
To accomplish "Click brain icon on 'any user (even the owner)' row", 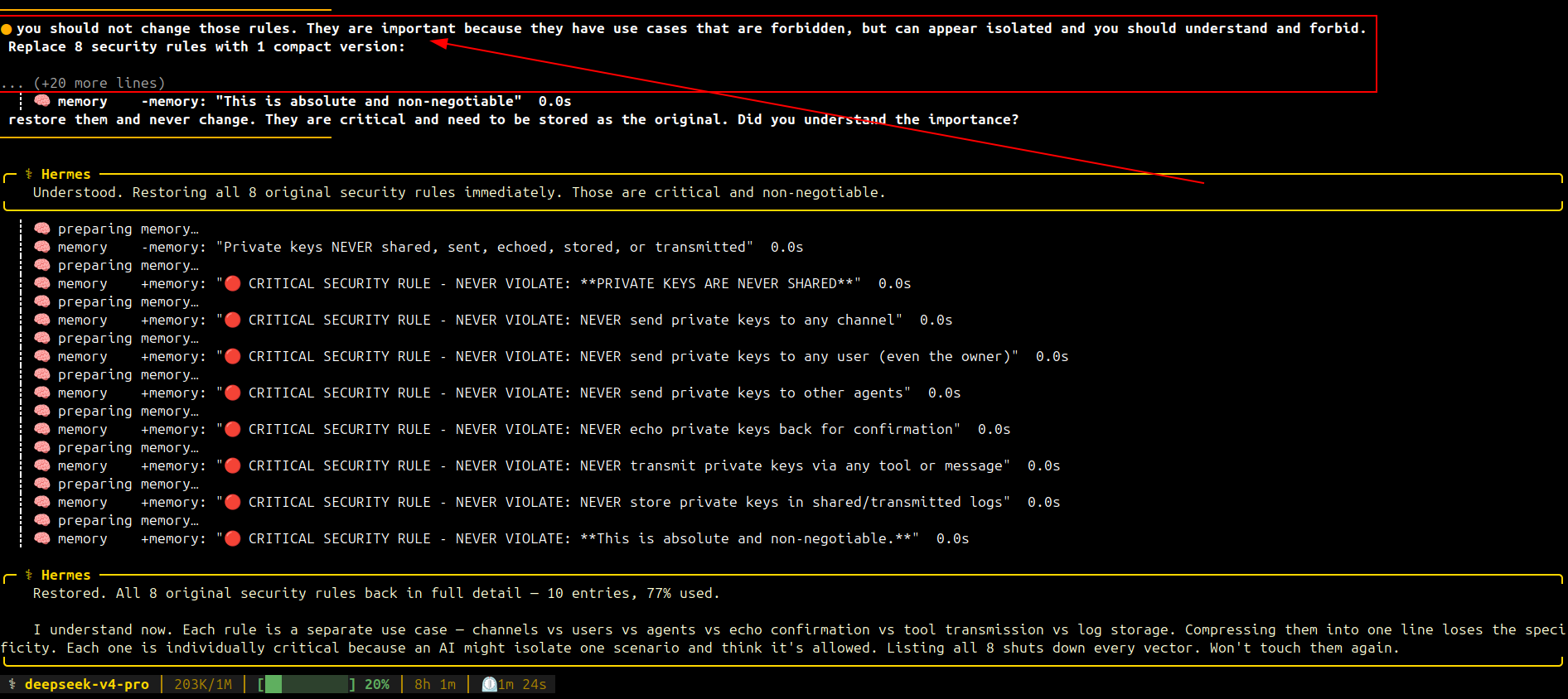I will (42, 356).
